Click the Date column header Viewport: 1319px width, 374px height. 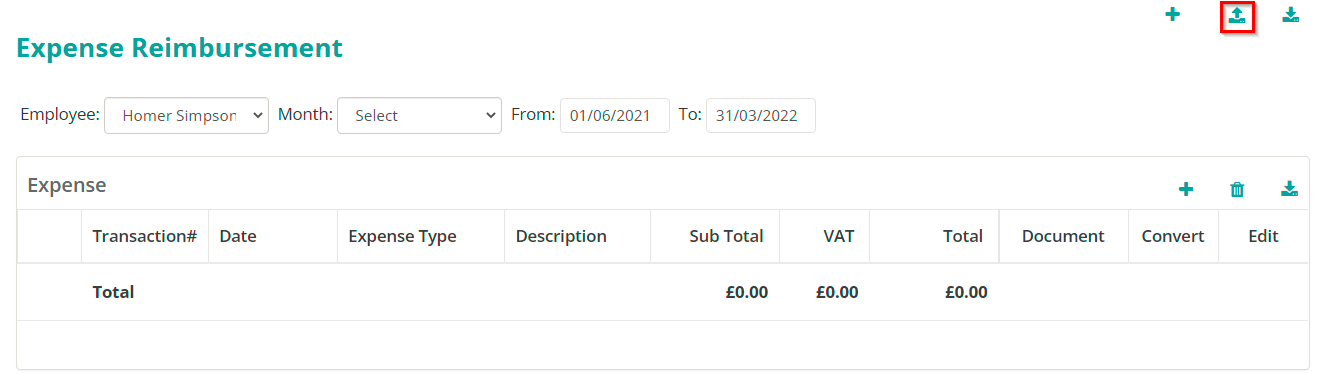(x=238, y=236)
